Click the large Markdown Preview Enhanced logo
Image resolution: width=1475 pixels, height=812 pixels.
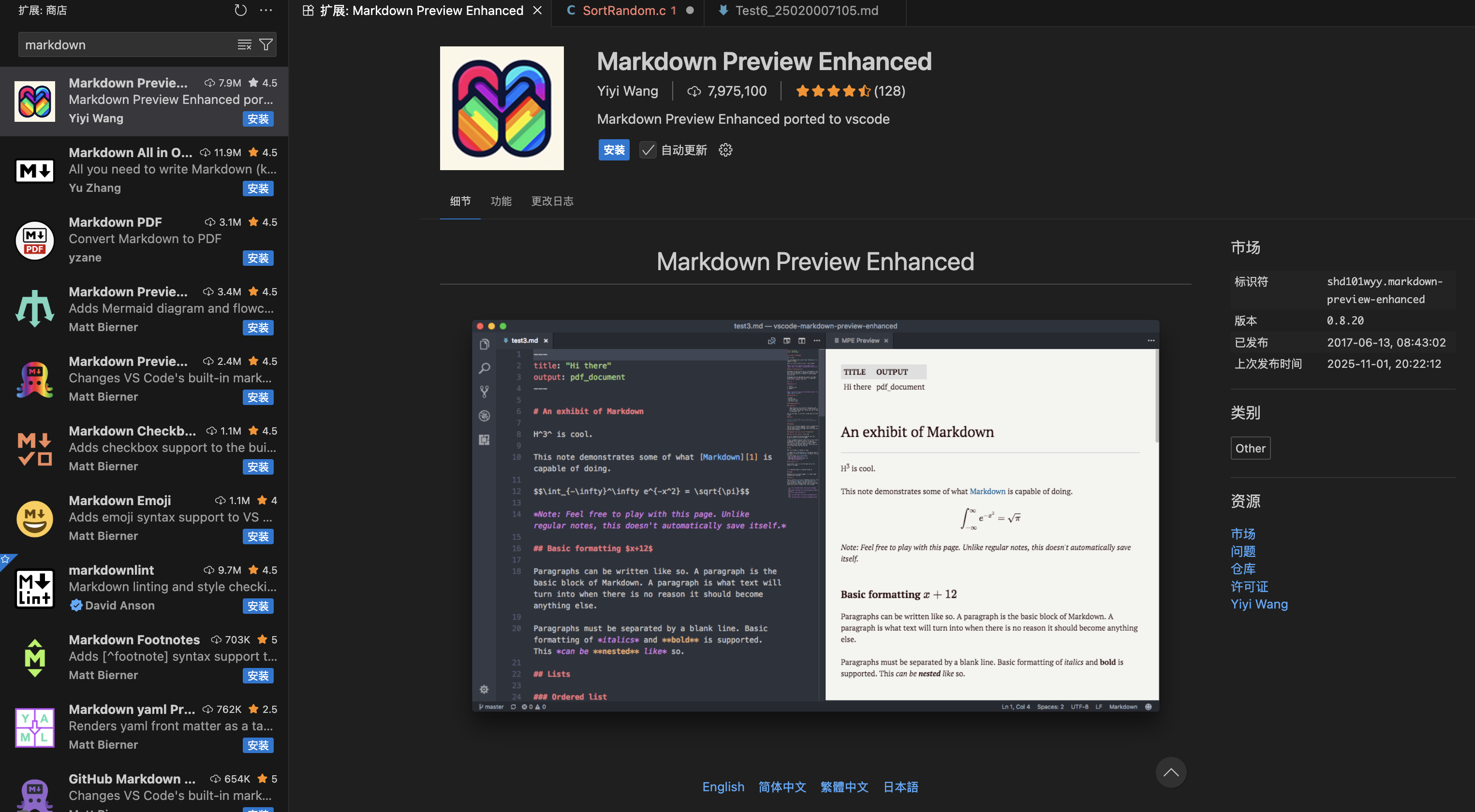click(x=501, y=108)
